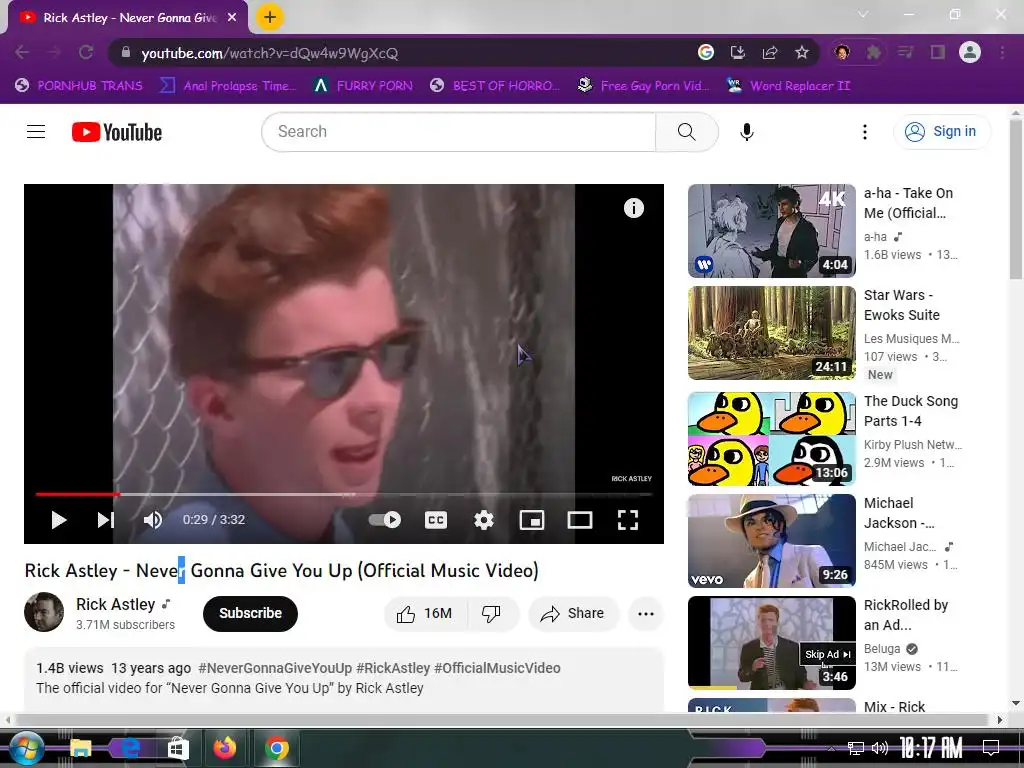Open the BEST OF HORRO... bookmark
Screen dimensions: 1024x768
coord(494,86)
